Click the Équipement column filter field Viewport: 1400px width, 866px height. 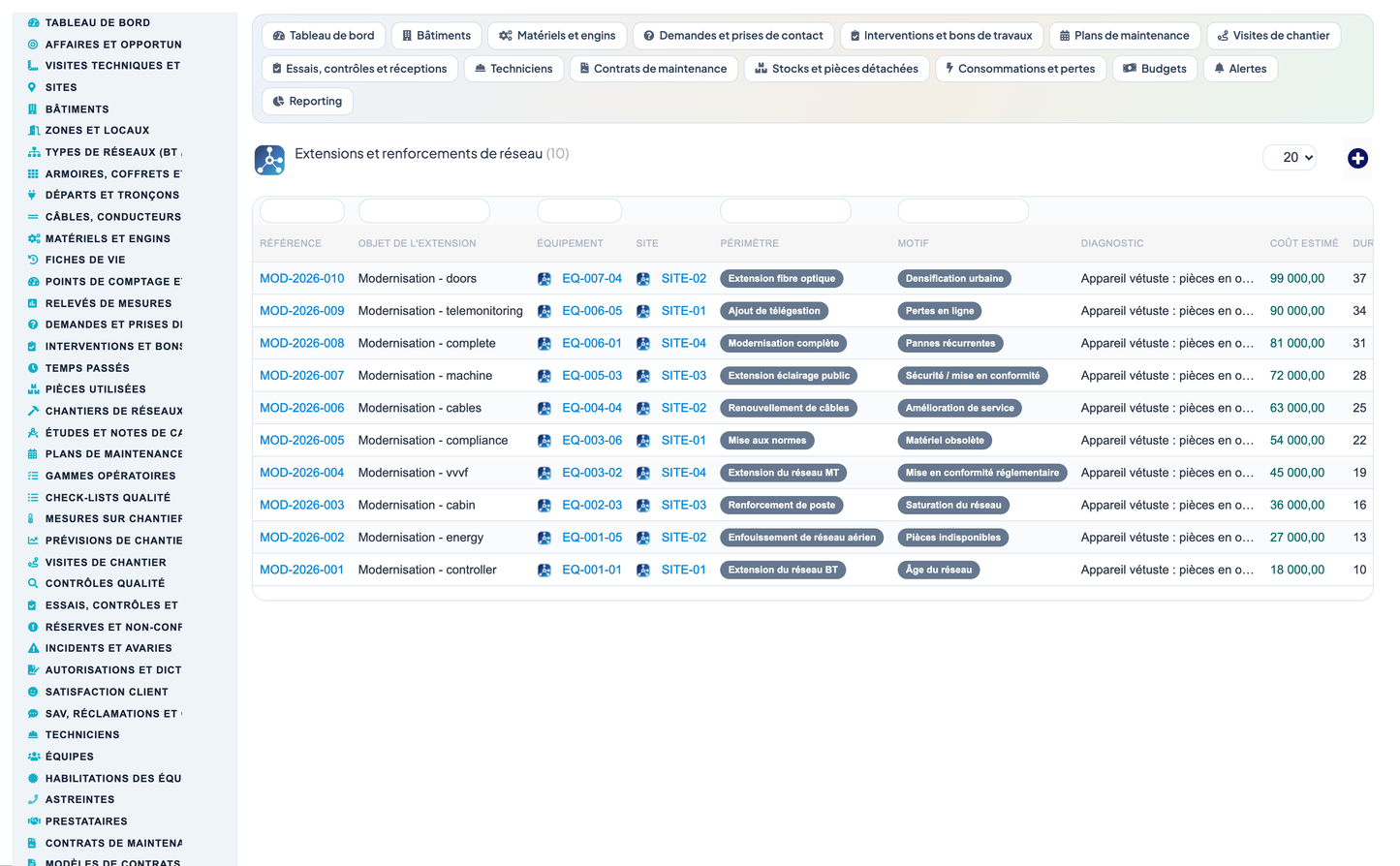tap(579, 211)
